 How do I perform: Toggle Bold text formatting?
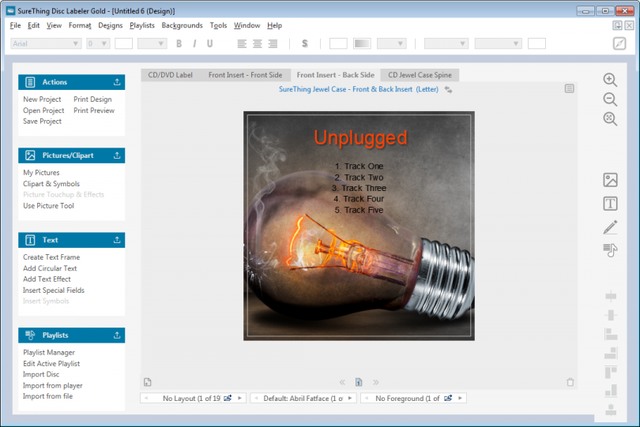[x=180, y=44]
